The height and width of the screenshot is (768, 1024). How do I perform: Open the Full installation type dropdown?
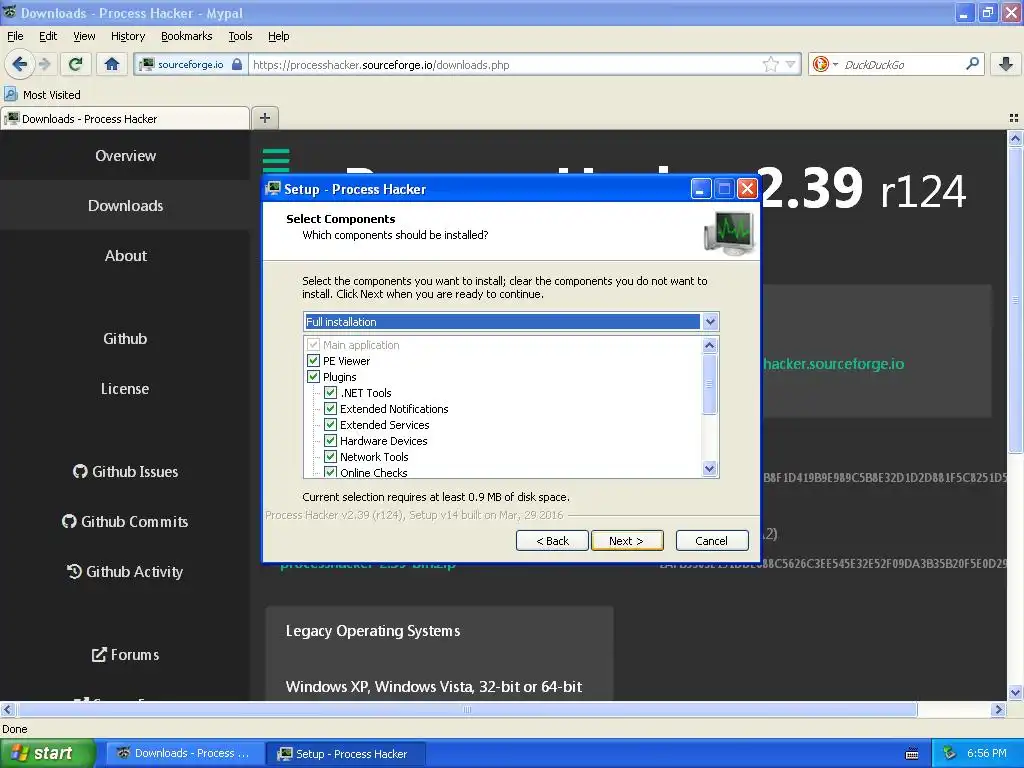pos(710,322)
